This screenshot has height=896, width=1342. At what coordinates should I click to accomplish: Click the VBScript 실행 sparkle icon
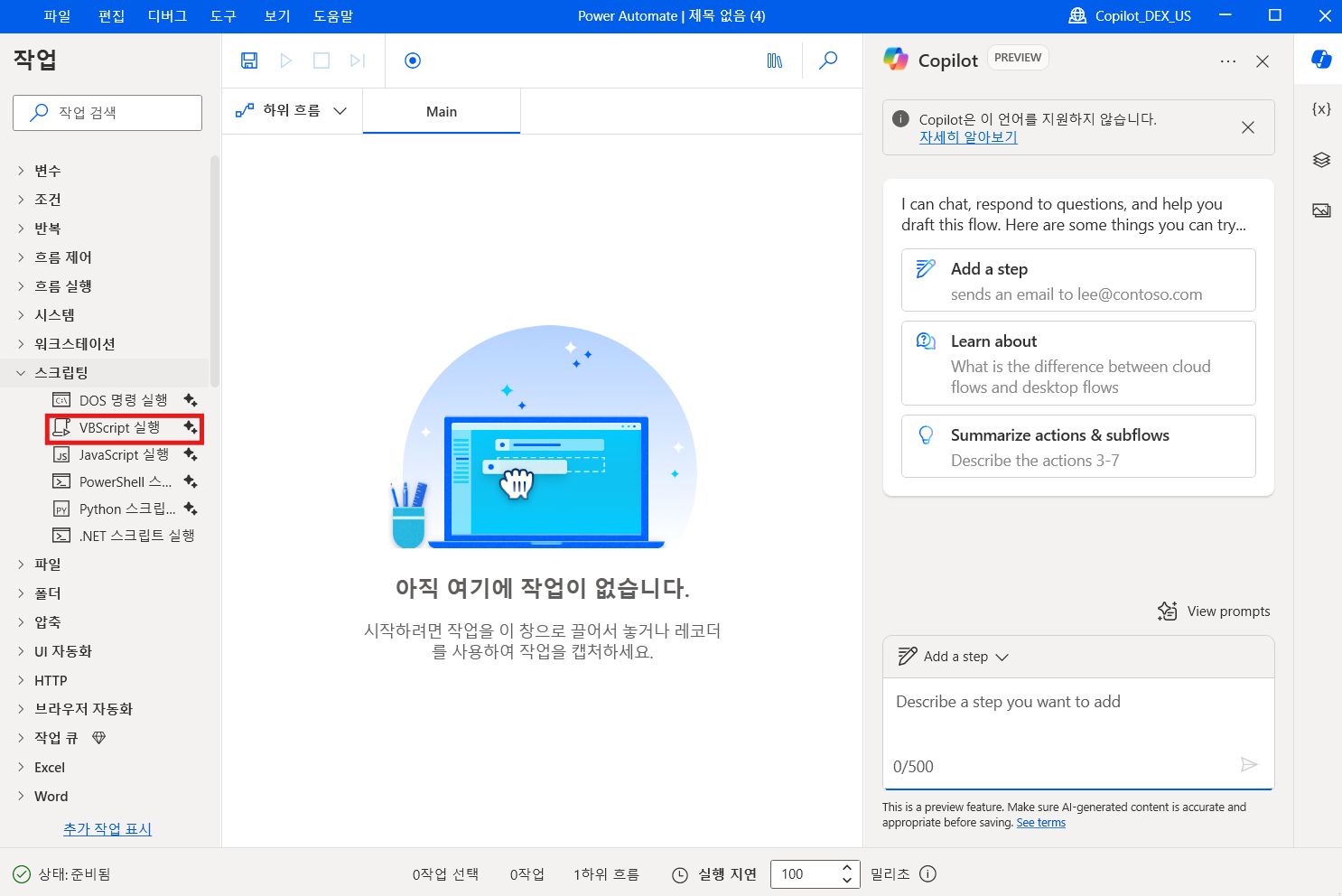[x=191, y=427]
